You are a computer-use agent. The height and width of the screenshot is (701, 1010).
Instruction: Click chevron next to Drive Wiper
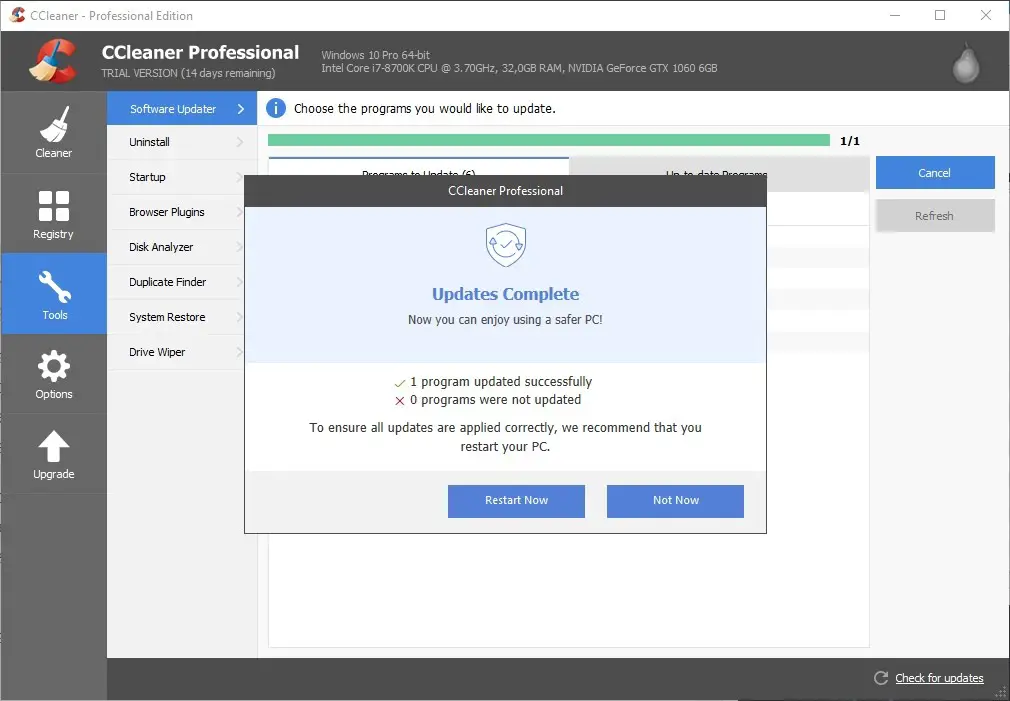[240, 352]
